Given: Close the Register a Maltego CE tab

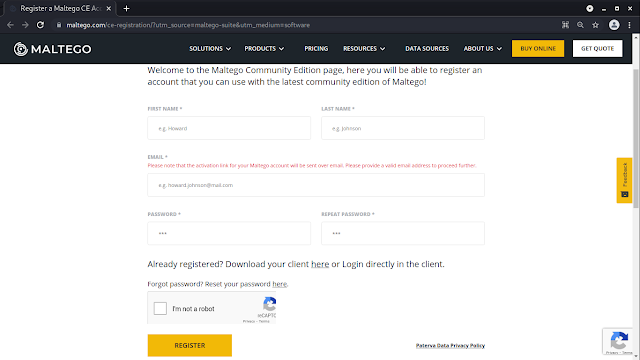Looking at the screenshot, I should (x=109, y=8).
